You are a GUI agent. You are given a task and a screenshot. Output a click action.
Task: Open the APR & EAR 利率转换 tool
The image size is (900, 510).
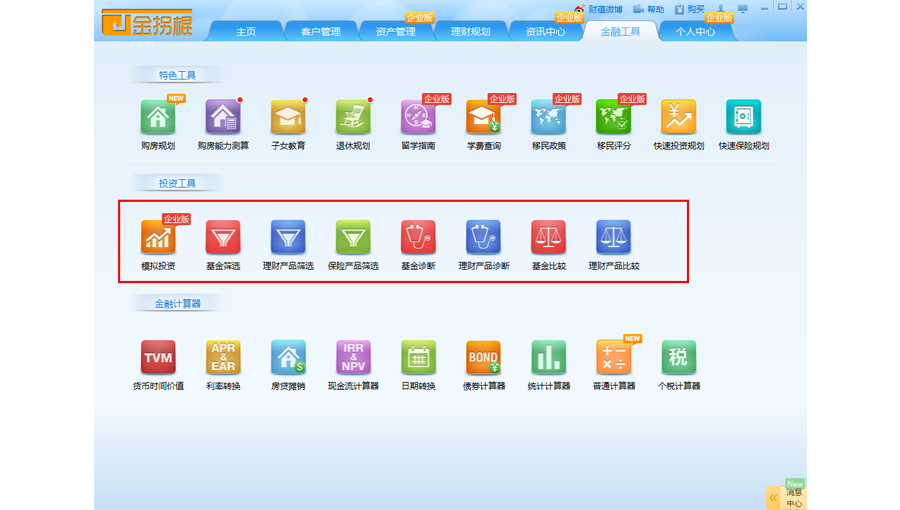pos(223,358)
